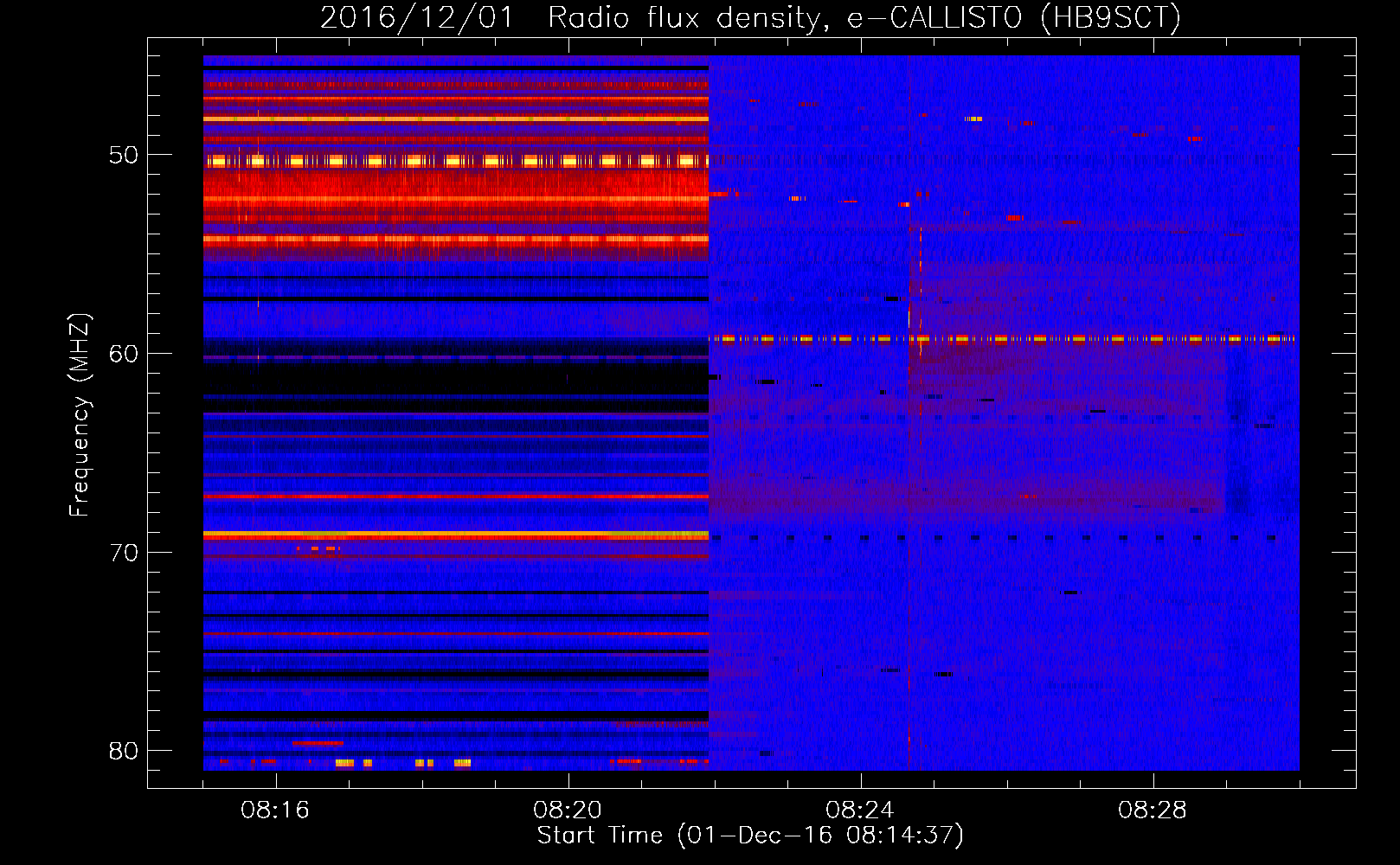Select the 08:28 time tick label
The image size is (1400, 865).
1153,811
